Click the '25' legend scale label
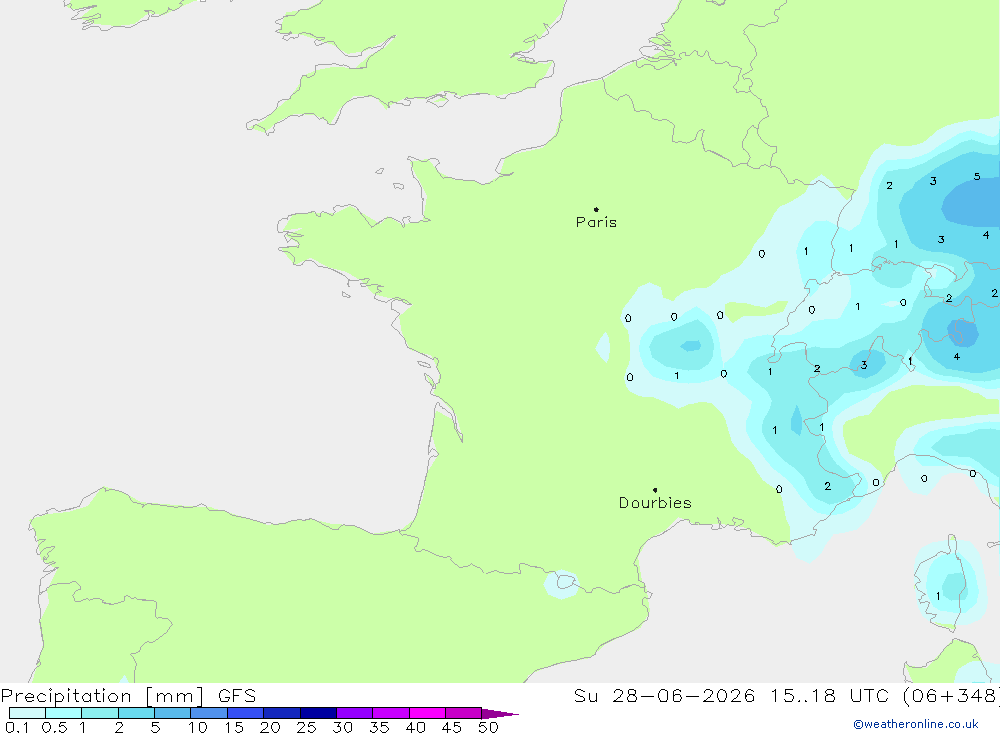The height and width of the screenshot is (733, 1000). click(306, 727)
